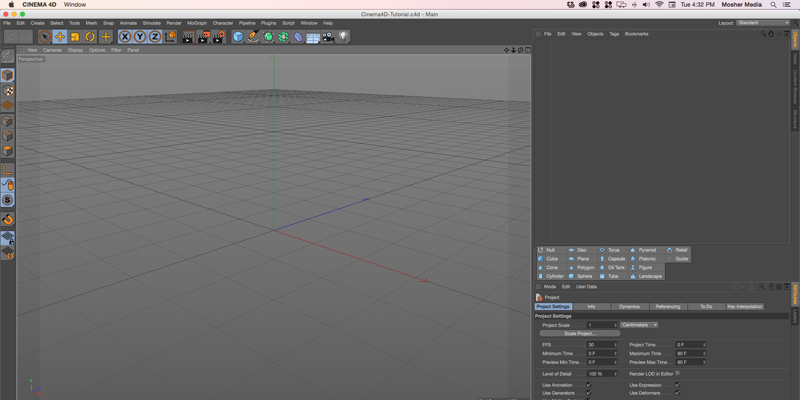Toggle the Z axis lock
Screen dimensions: 800x400
pyautogui.click(x=155, y=37)
